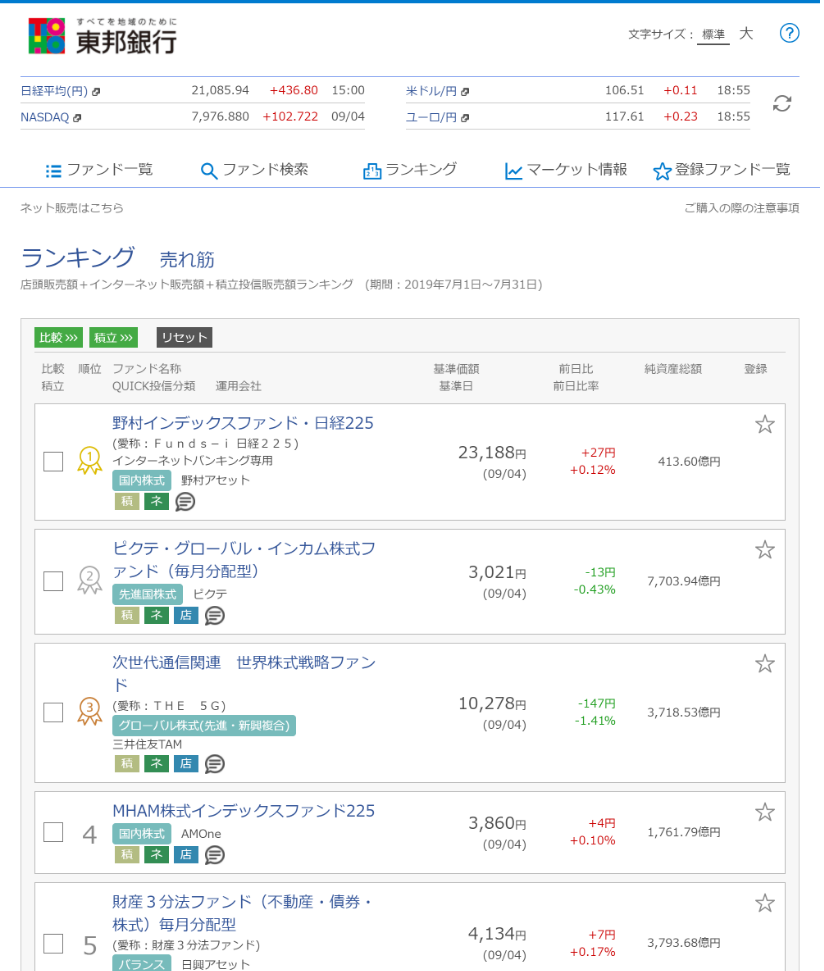The width and height of the screenshot is (824, 971).
Task: Open fund 野村インデックスファンド・日経225
Action: 243,423
